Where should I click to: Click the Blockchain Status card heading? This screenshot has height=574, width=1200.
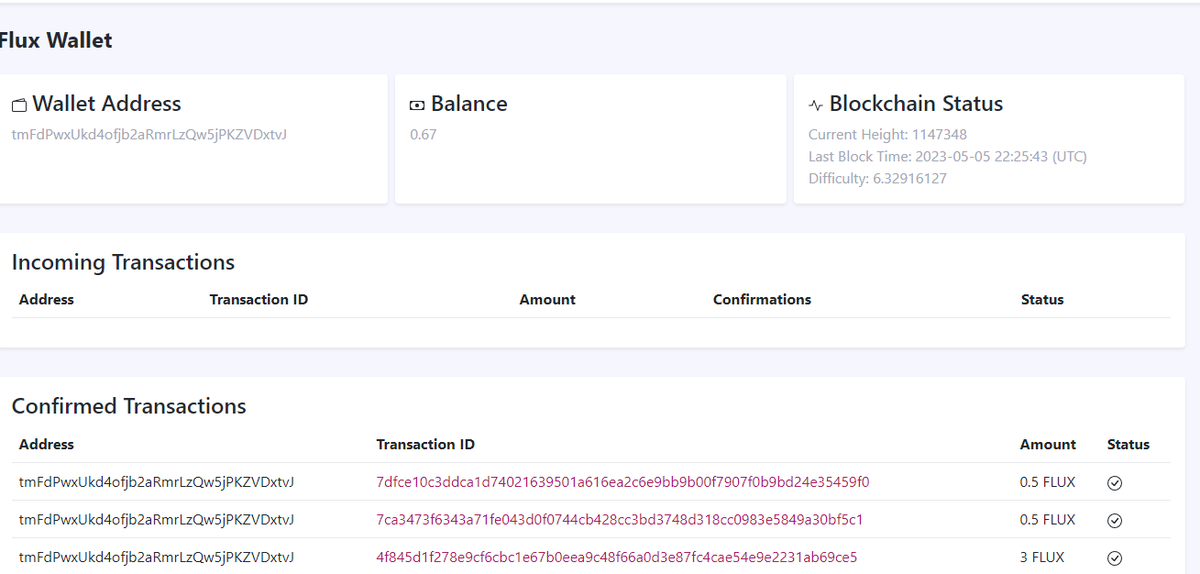(916, 104)
